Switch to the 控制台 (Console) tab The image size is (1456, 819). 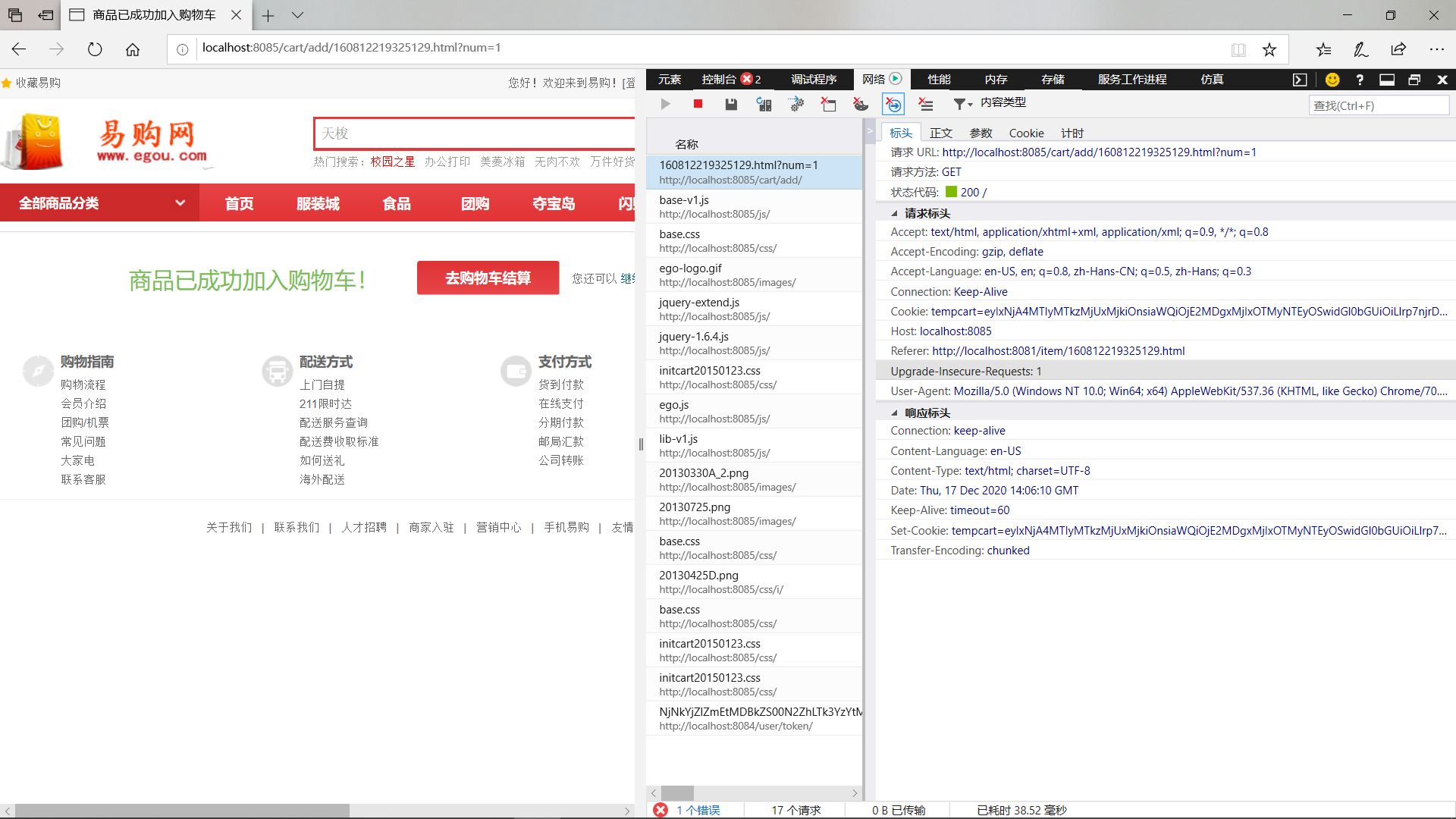(731, 80)
